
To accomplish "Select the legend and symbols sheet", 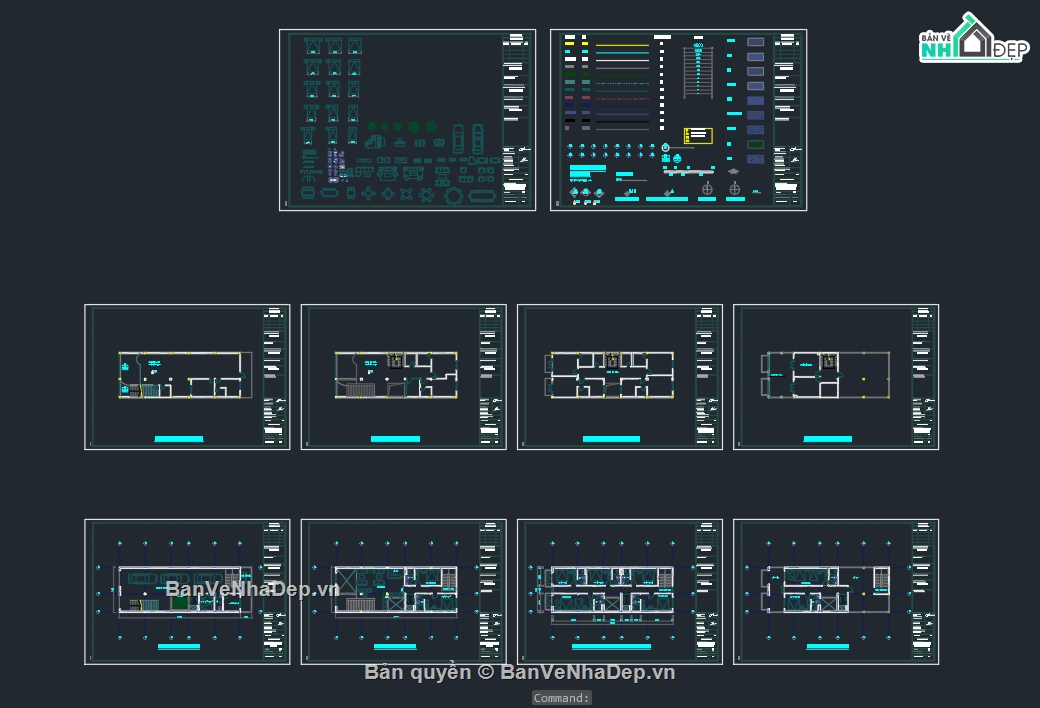I will pyautogui.click(x=678, y=120).
